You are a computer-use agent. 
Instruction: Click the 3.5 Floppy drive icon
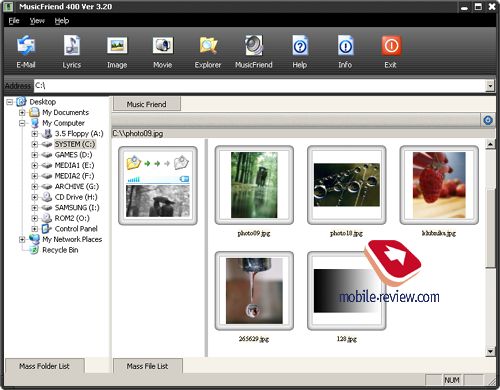point(47,134)
